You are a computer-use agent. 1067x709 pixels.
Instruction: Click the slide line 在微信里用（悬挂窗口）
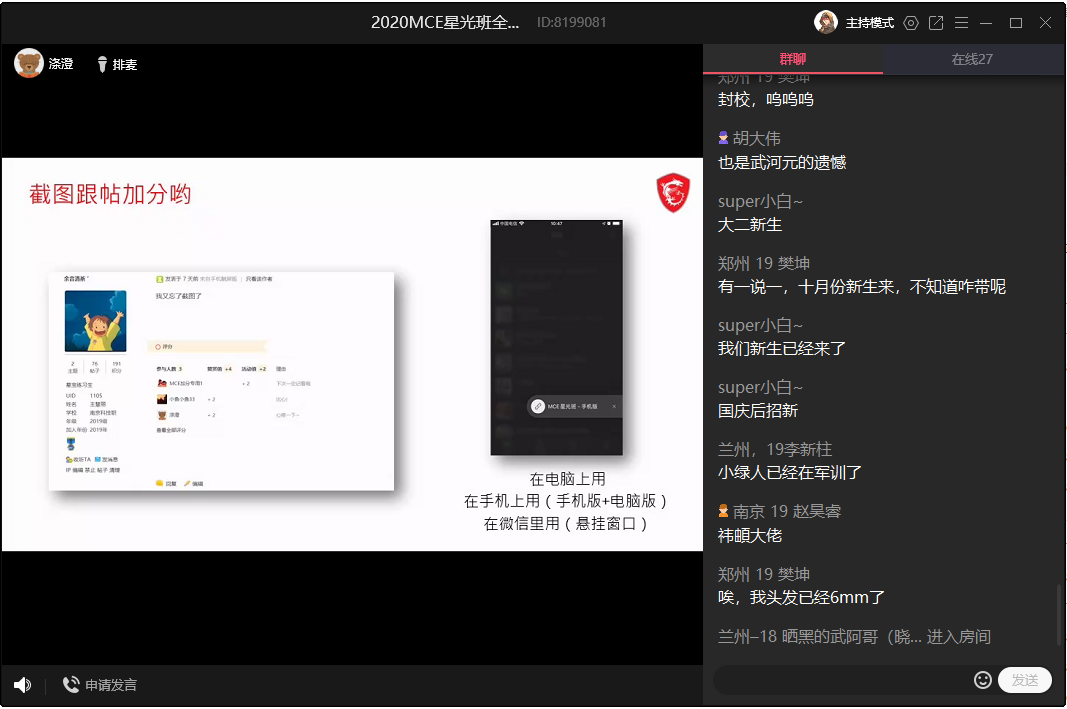tap(565, 524)
